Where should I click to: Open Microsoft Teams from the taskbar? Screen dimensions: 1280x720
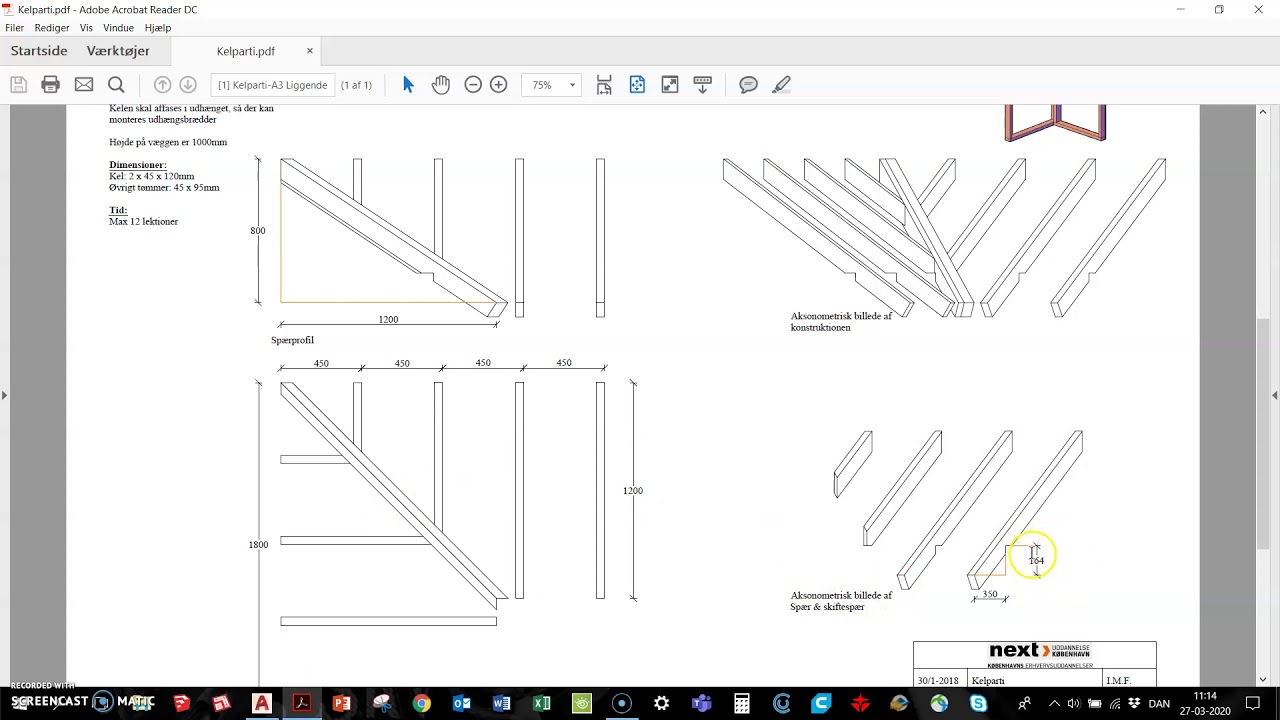pos(701,704)
